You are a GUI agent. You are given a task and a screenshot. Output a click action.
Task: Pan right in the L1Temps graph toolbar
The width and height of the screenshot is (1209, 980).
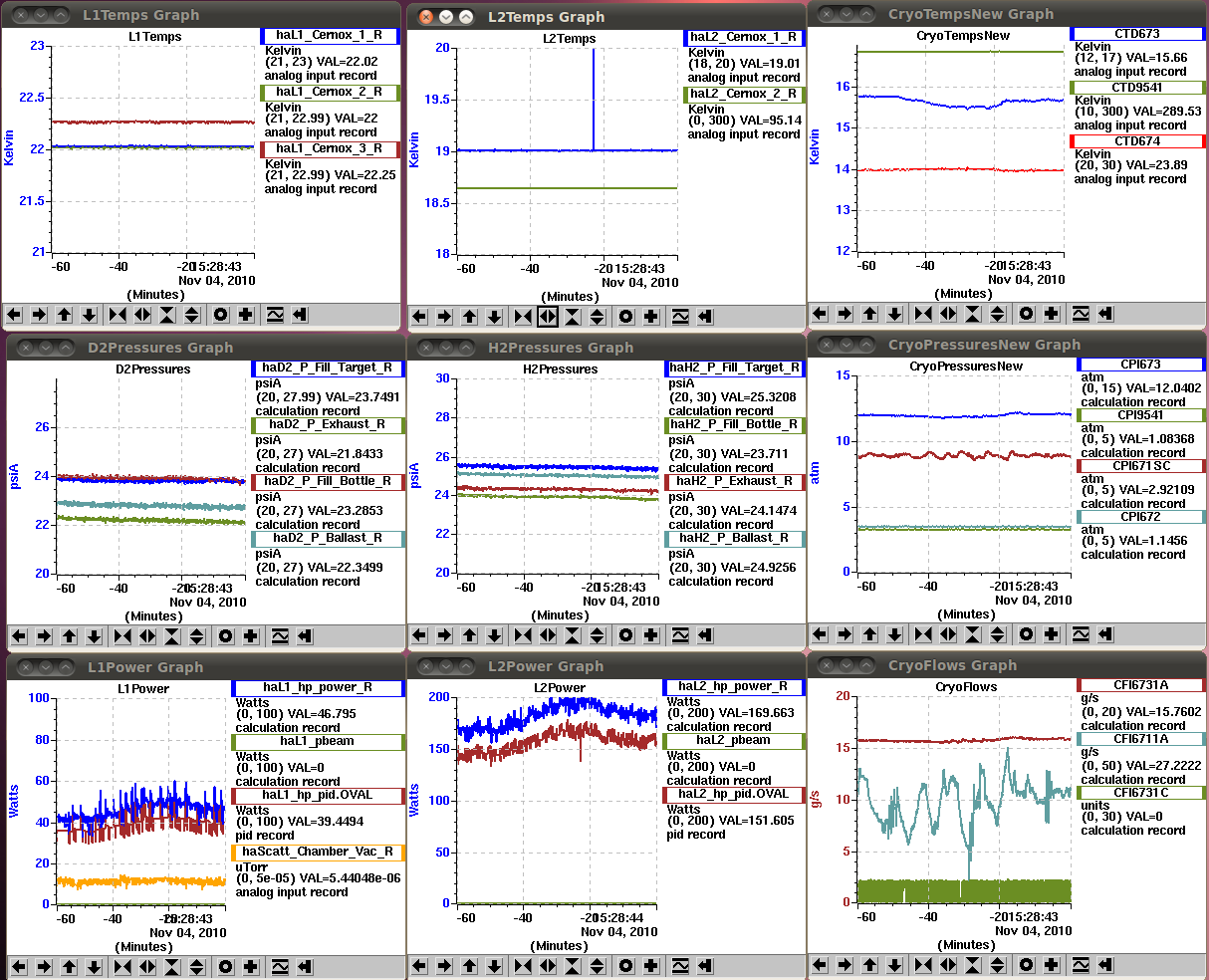[x=40, y=315]
